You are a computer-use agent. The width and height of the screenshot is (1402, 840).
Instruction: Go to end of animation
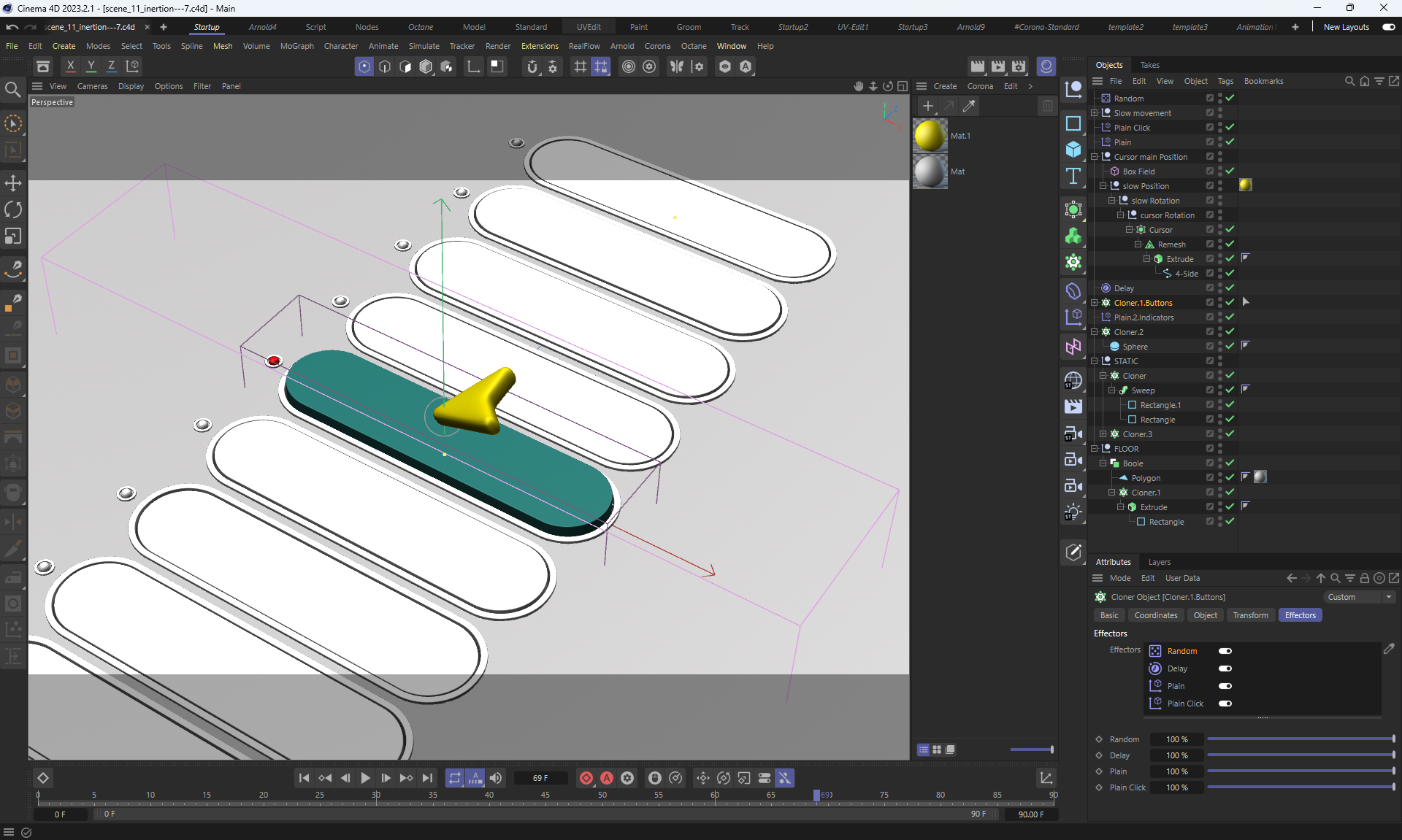pyautogui.click(x=427, y=778)
